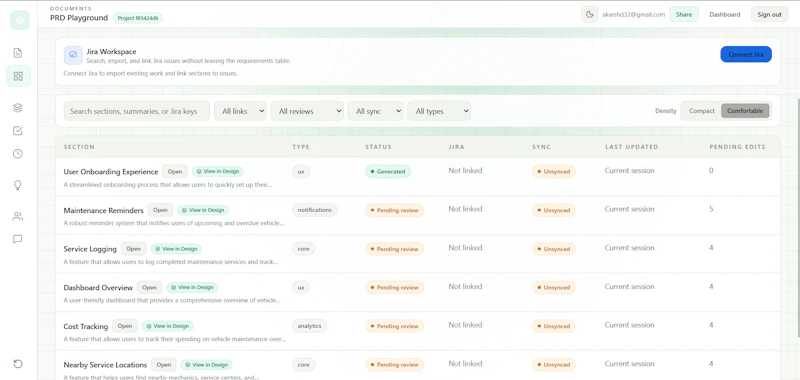The width and height of the screenshot is (800, 380).
Task: Open the team members sidebar icon
Action: pyautogui.click(x=18, y=216)
